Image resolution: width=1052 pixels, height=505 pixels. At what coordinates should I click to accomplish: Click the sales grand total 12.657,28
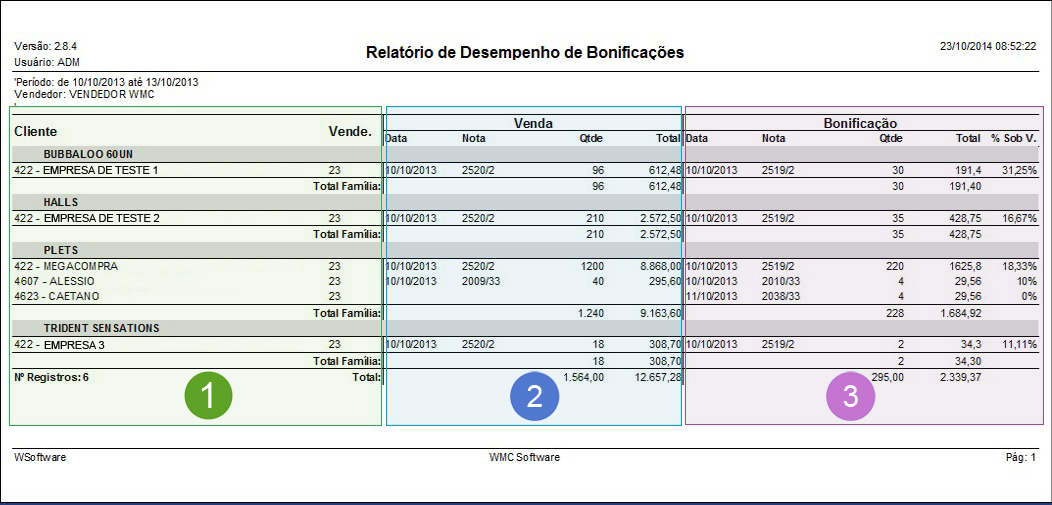coord(656,377)
